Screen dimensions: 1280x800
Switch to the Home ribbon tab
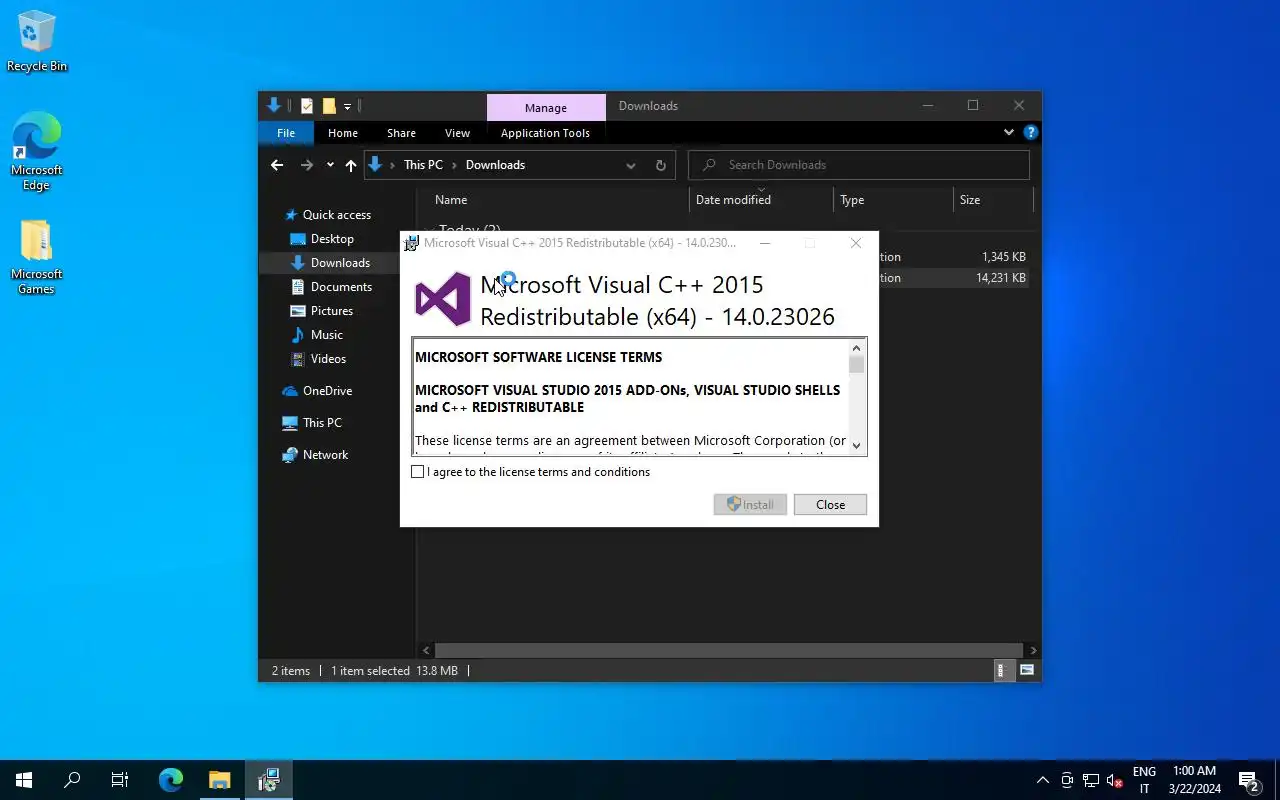coord(343,133)
